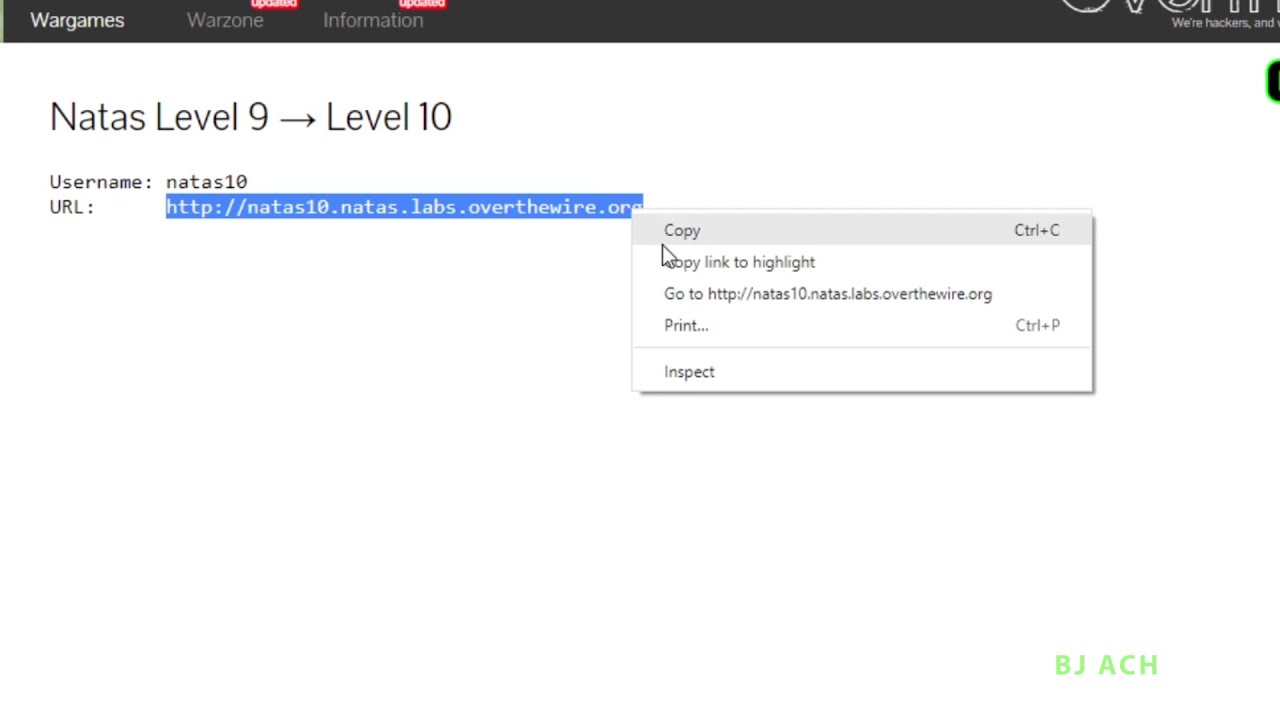Click the highlighted natas10 URL link
This screenshot has width=1280, height=720.
click(x=404, y=207)
